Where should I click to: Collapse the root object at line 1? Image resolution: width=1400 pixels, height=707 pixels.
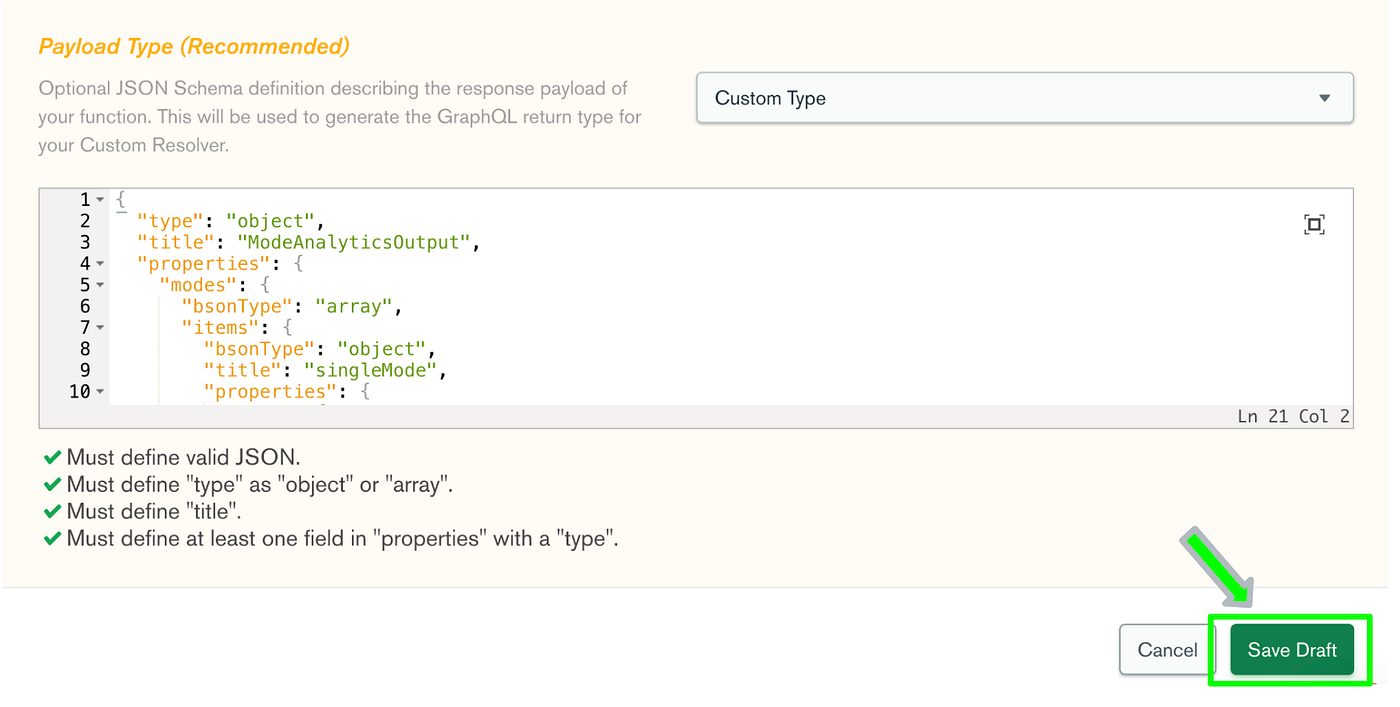click(100, 200)
